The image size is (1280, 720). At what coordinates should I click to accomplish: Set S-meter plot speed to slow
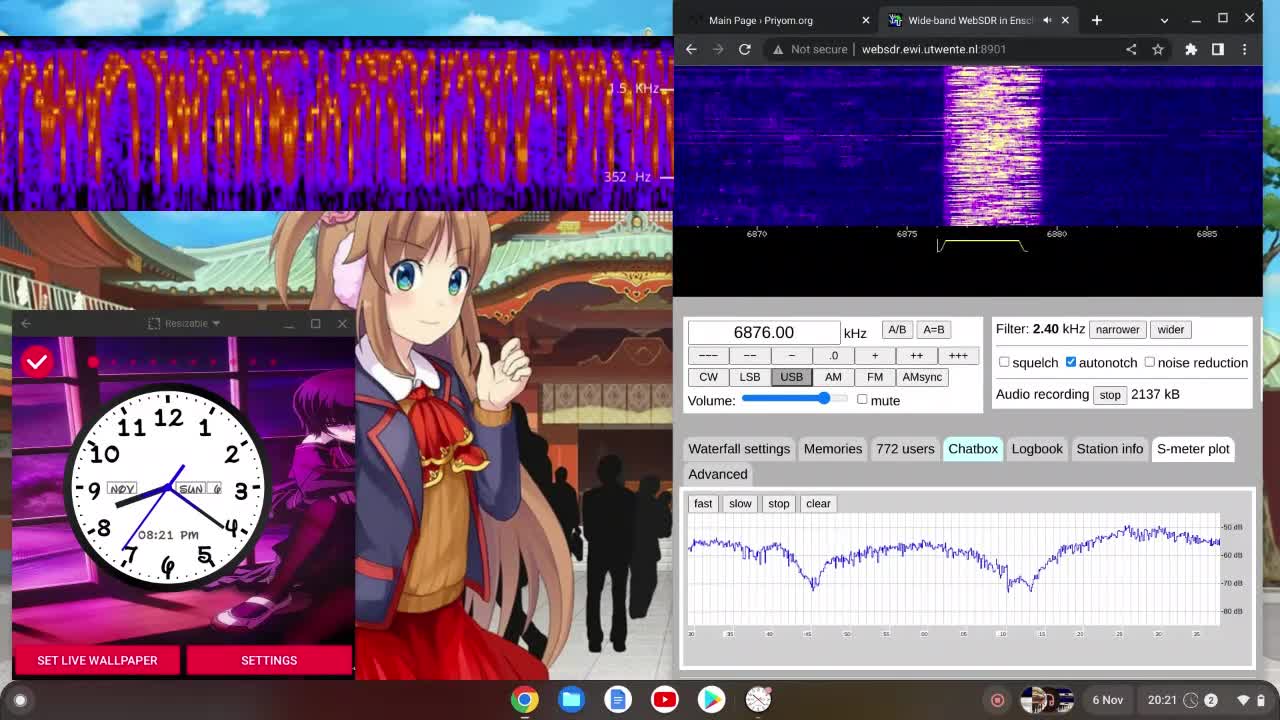[740, 503]
